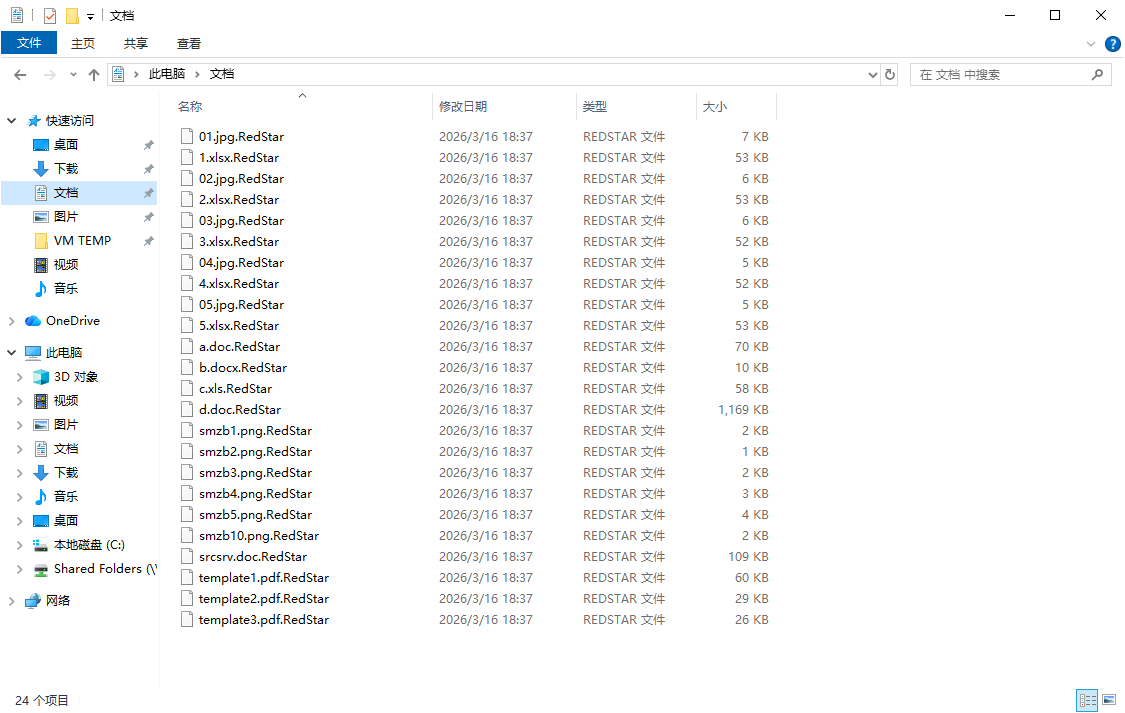Switch to details view layout icon
This screenshot has width=1125, height=713.
tap(1088, 699)
